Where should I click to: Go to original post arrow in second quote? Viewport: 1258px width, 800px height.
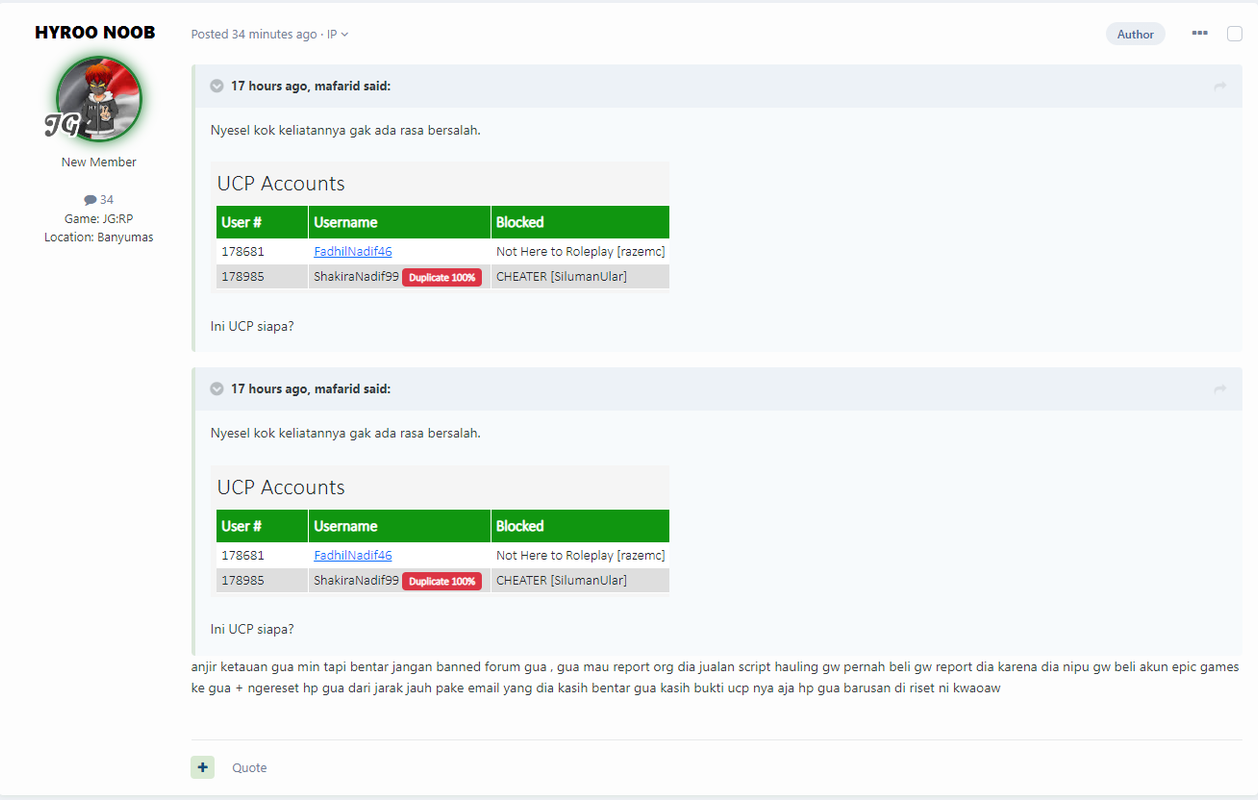(1220, 389)
